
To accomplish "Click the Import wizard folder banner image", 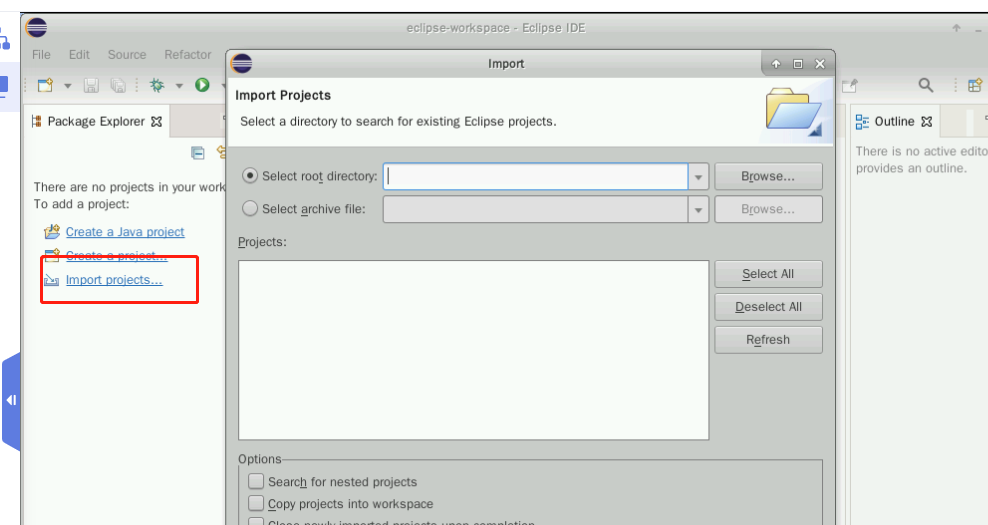I will point(794,112).
